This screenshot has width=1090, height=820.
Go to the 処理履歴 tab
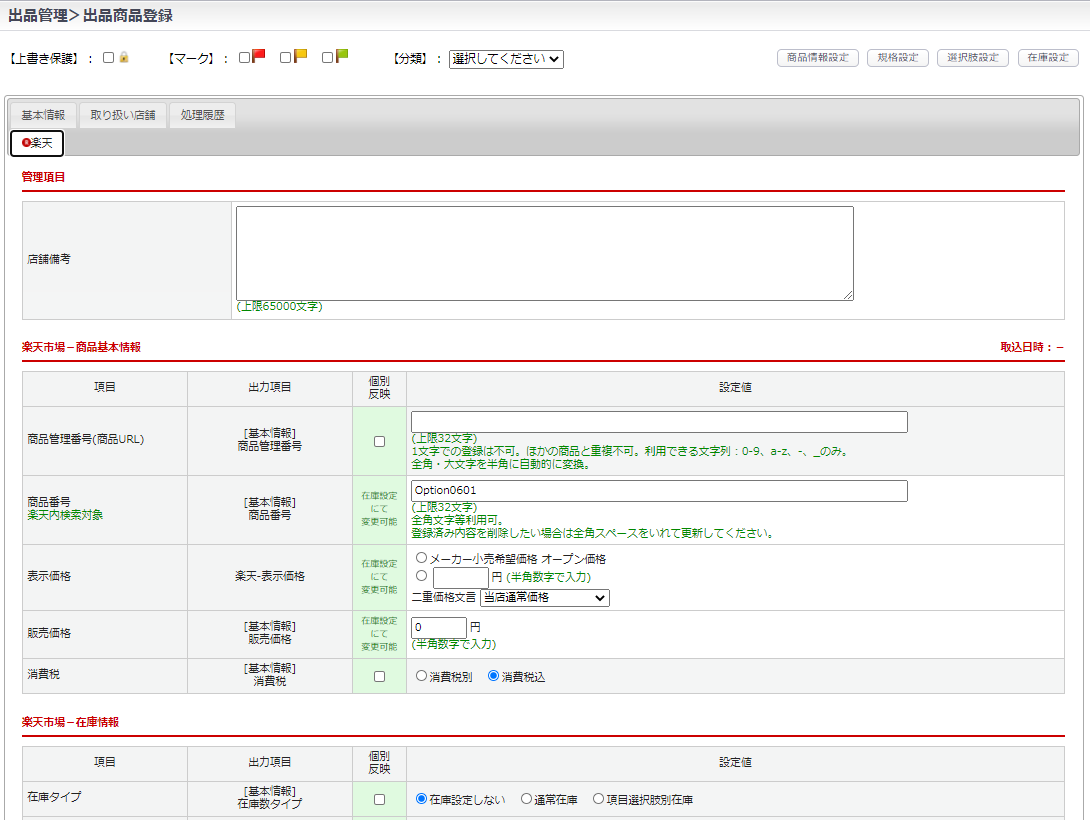click(202, 115)
